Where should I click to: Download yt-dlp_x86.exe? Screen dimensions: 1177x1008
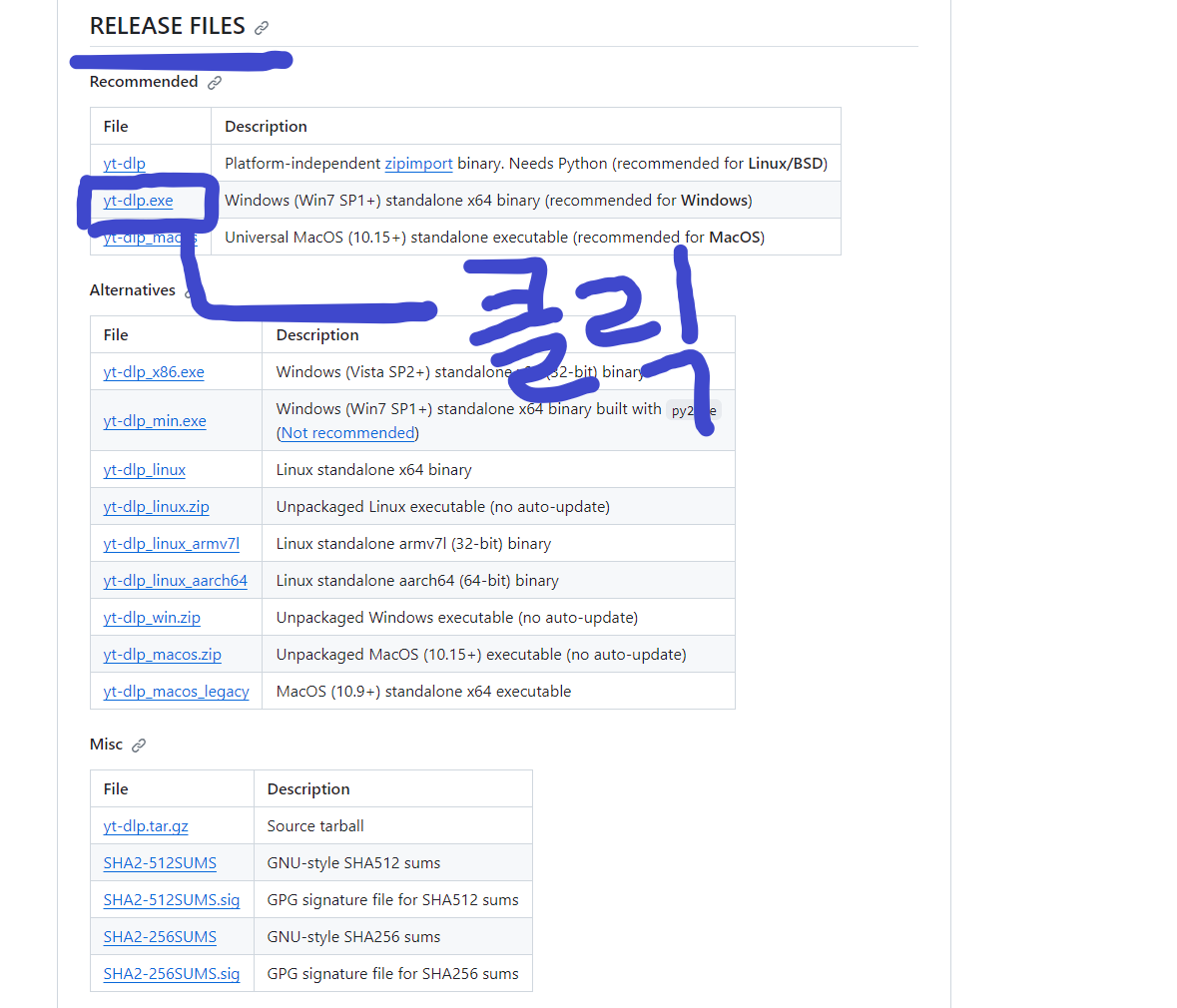(154, 371)
